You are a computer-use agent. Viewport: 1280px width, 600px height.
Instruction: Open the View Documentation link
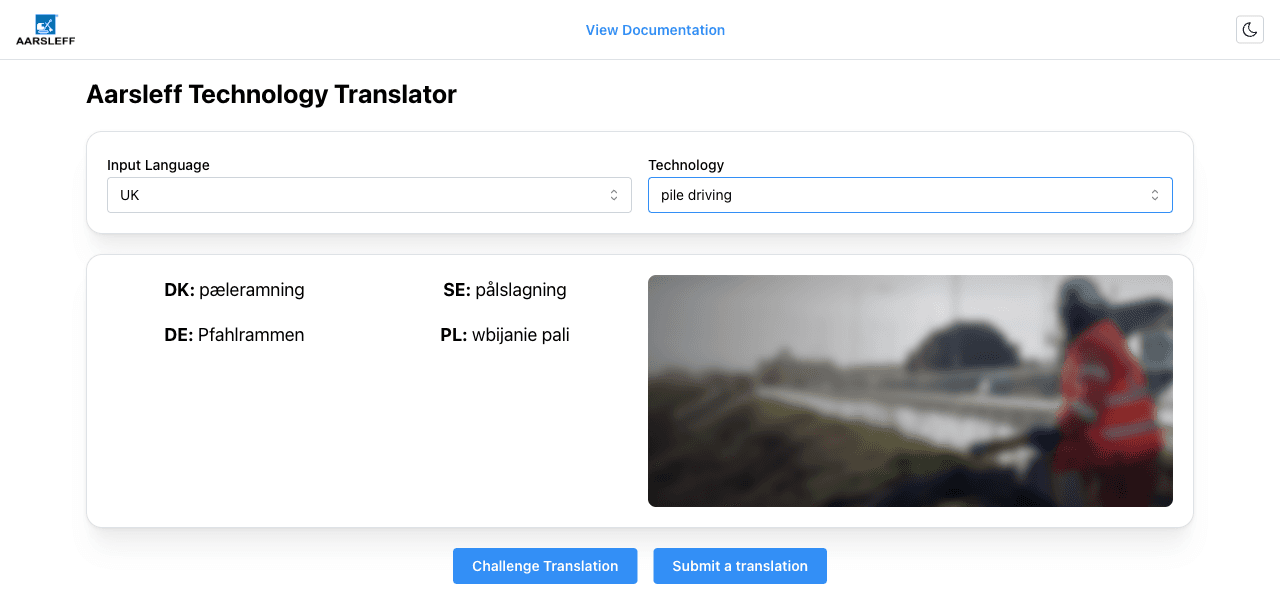tap(655, 30)
